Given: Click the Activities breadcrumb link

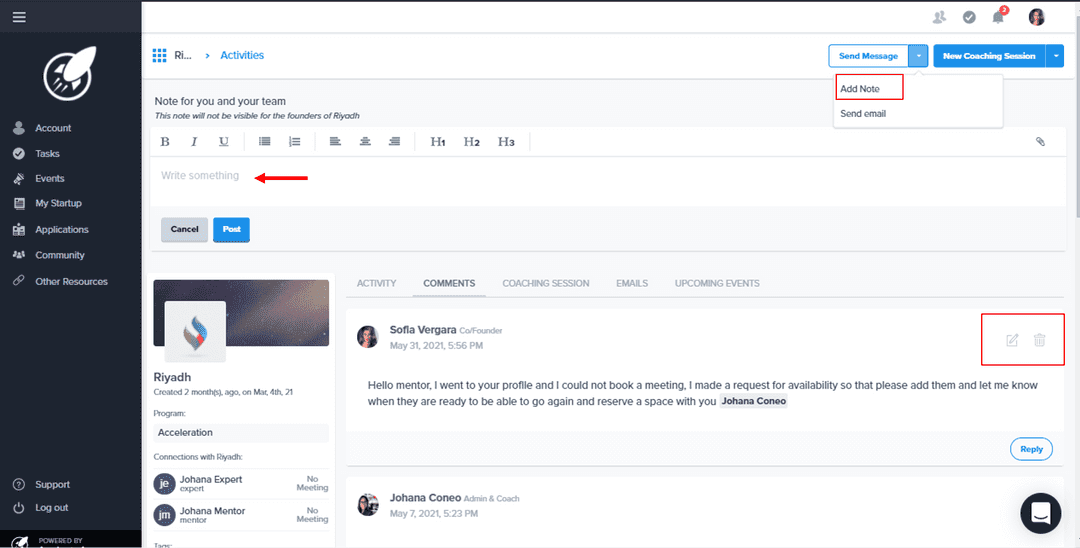Looking at the screenshot, I should 242,55.
